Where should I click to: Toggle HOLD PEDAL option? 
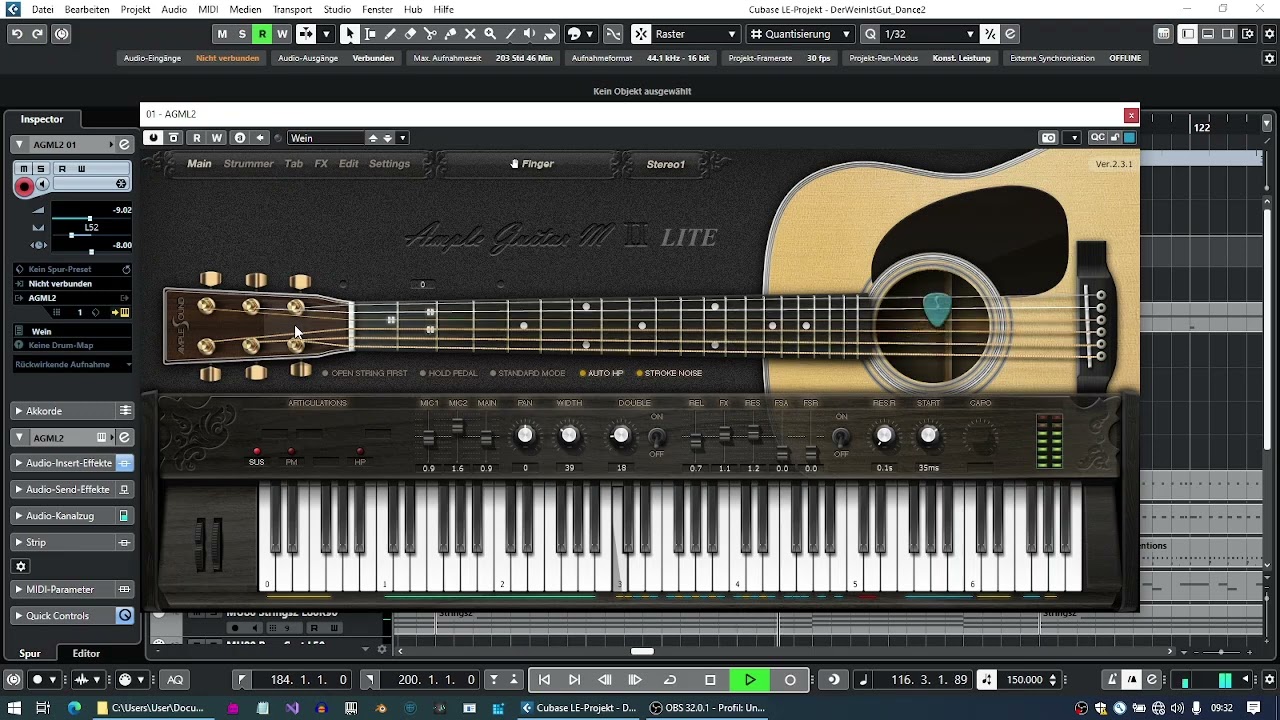449,373
